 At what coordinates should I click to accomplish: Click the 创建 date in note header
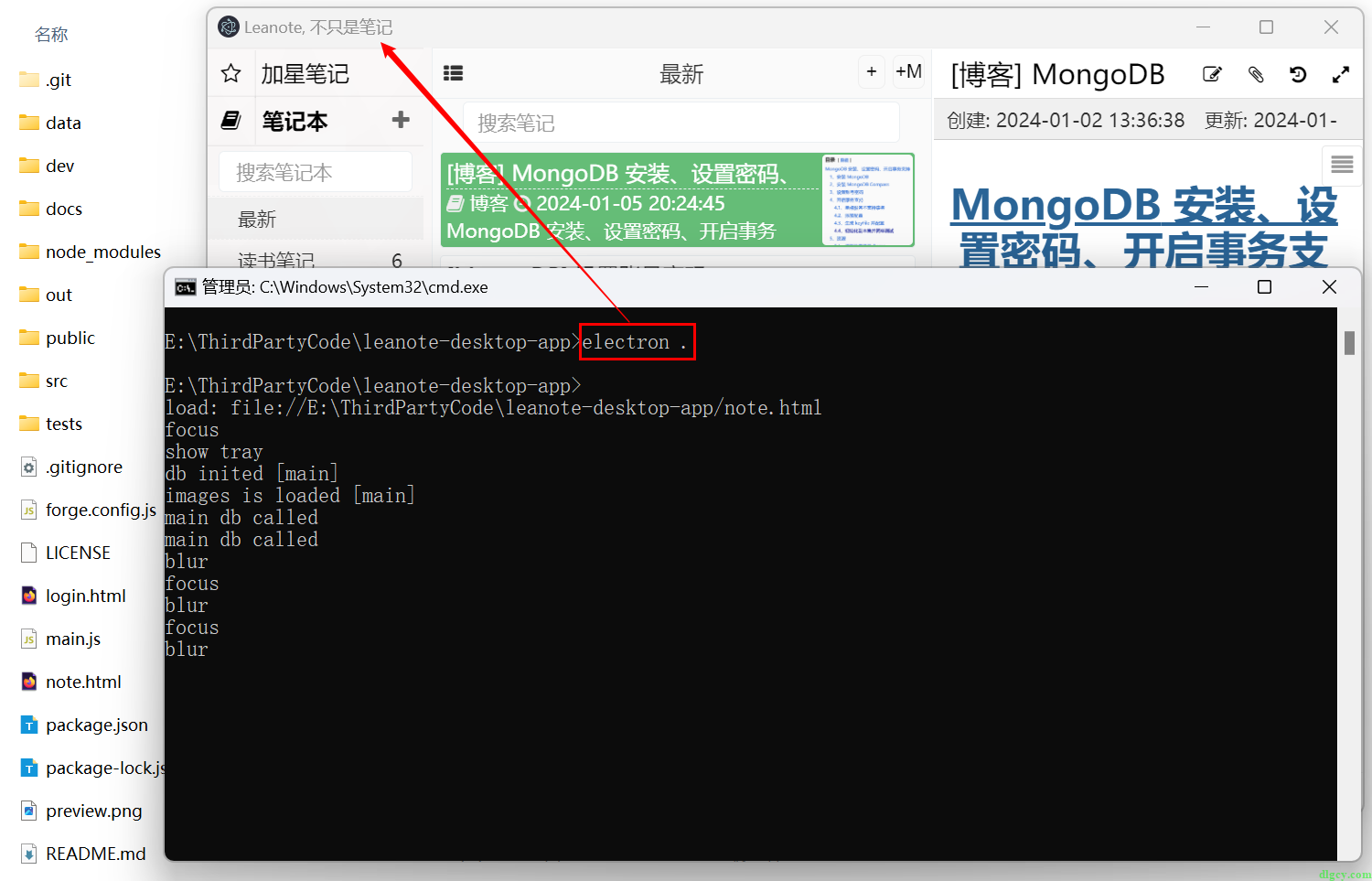coord(1066,121)
